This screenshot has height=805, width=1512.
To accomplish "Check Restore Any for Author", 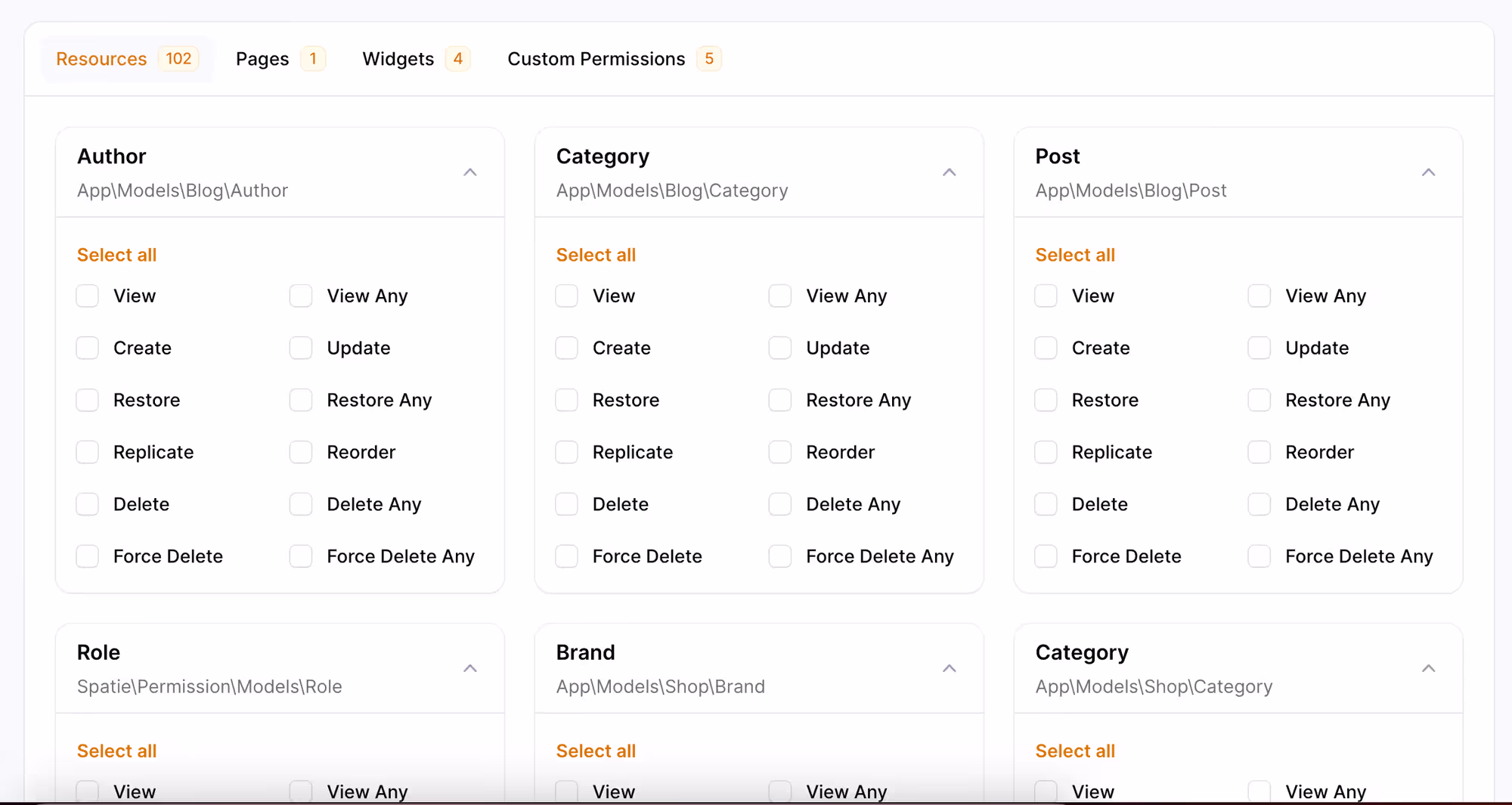I will tap(301, 401).
